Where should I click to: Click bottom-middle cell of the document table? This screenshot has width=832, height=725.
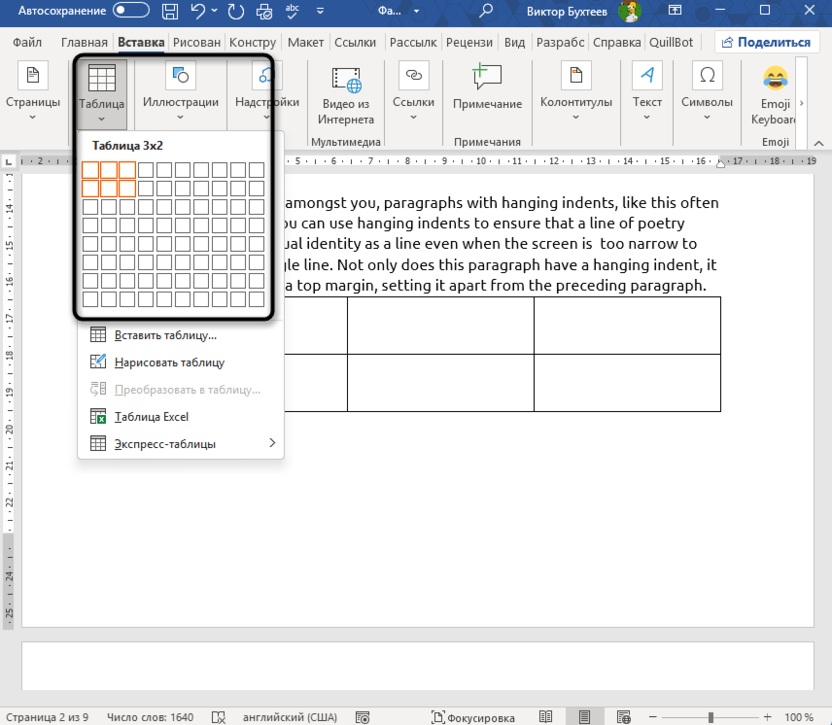click(x=440, y=383)
